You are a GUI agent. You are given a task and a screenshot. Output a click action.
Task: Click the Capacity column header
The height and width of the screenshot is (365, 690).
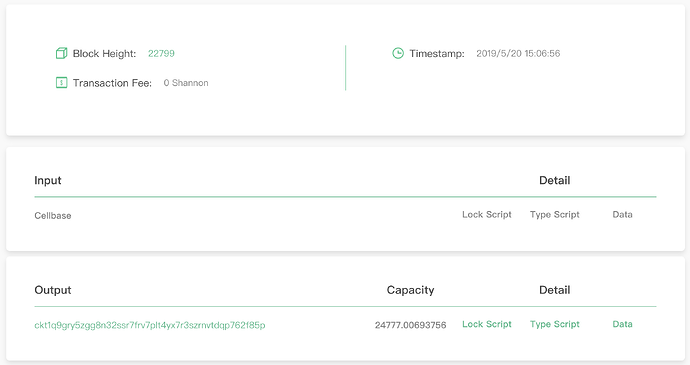(411, 290)
